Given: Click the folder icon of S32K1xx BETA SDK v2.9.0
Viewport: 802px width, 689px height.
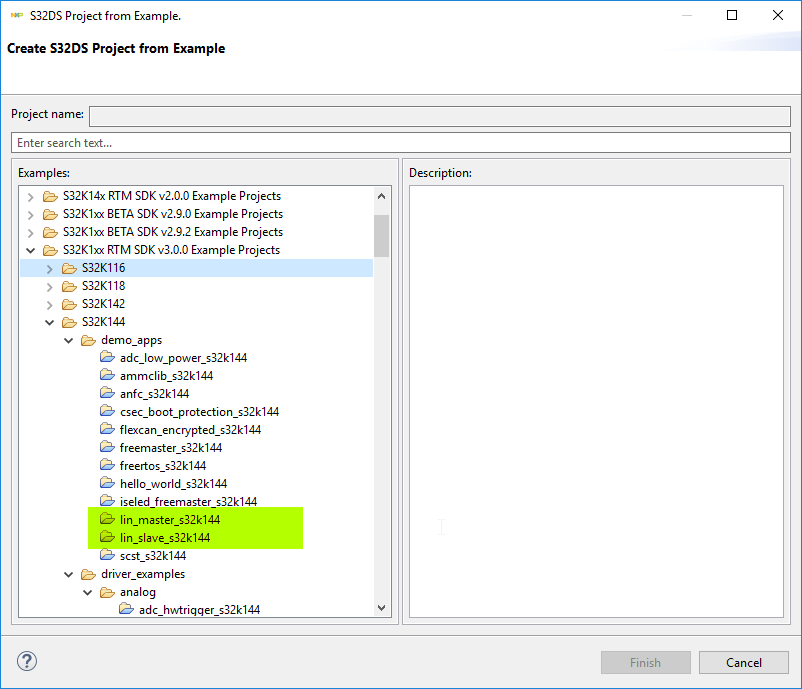Looking at the screenshot, I should click(50, 214).
